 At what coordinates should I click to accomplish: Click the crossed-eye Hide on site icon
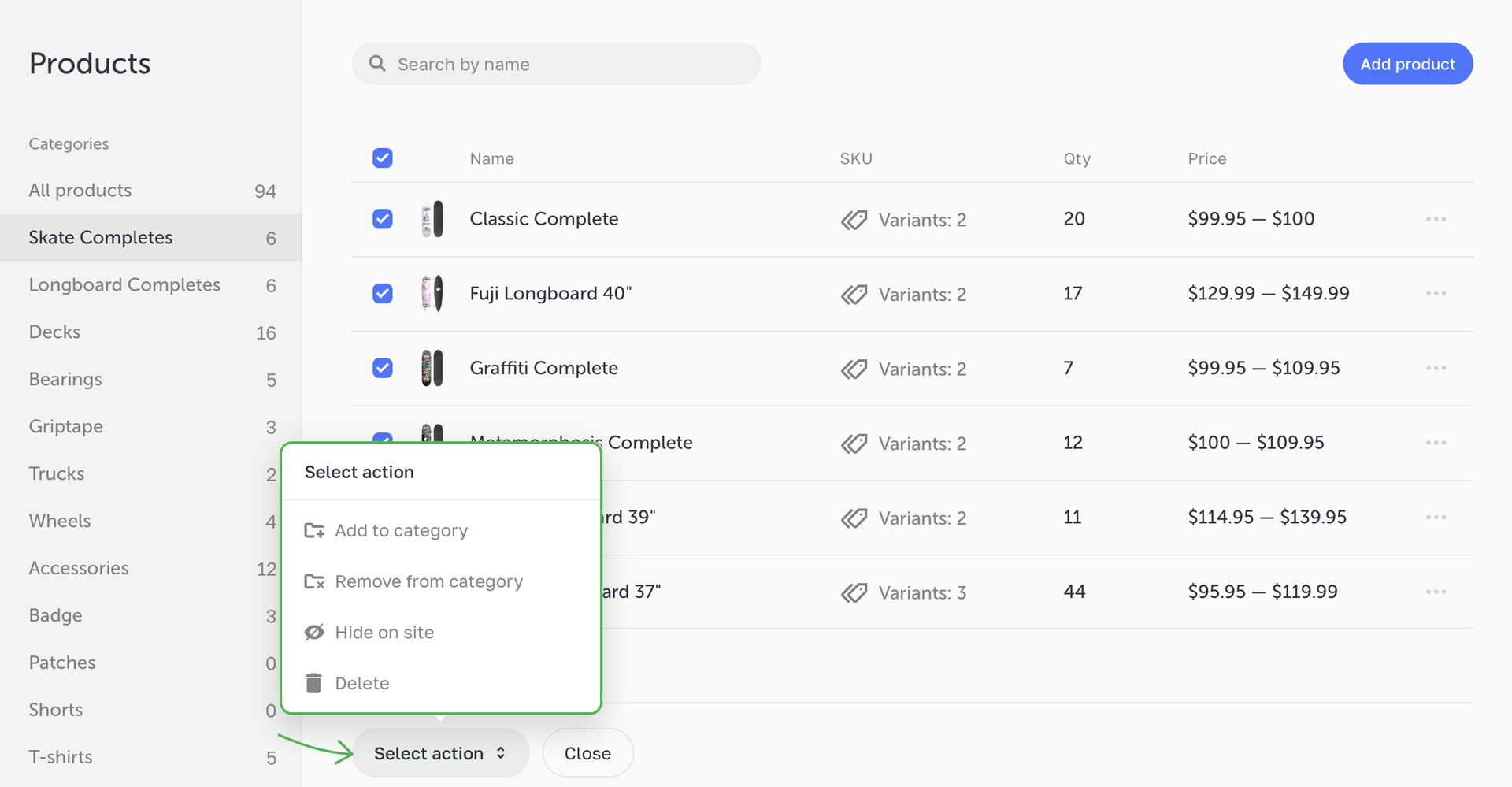[x=314, y=633]
